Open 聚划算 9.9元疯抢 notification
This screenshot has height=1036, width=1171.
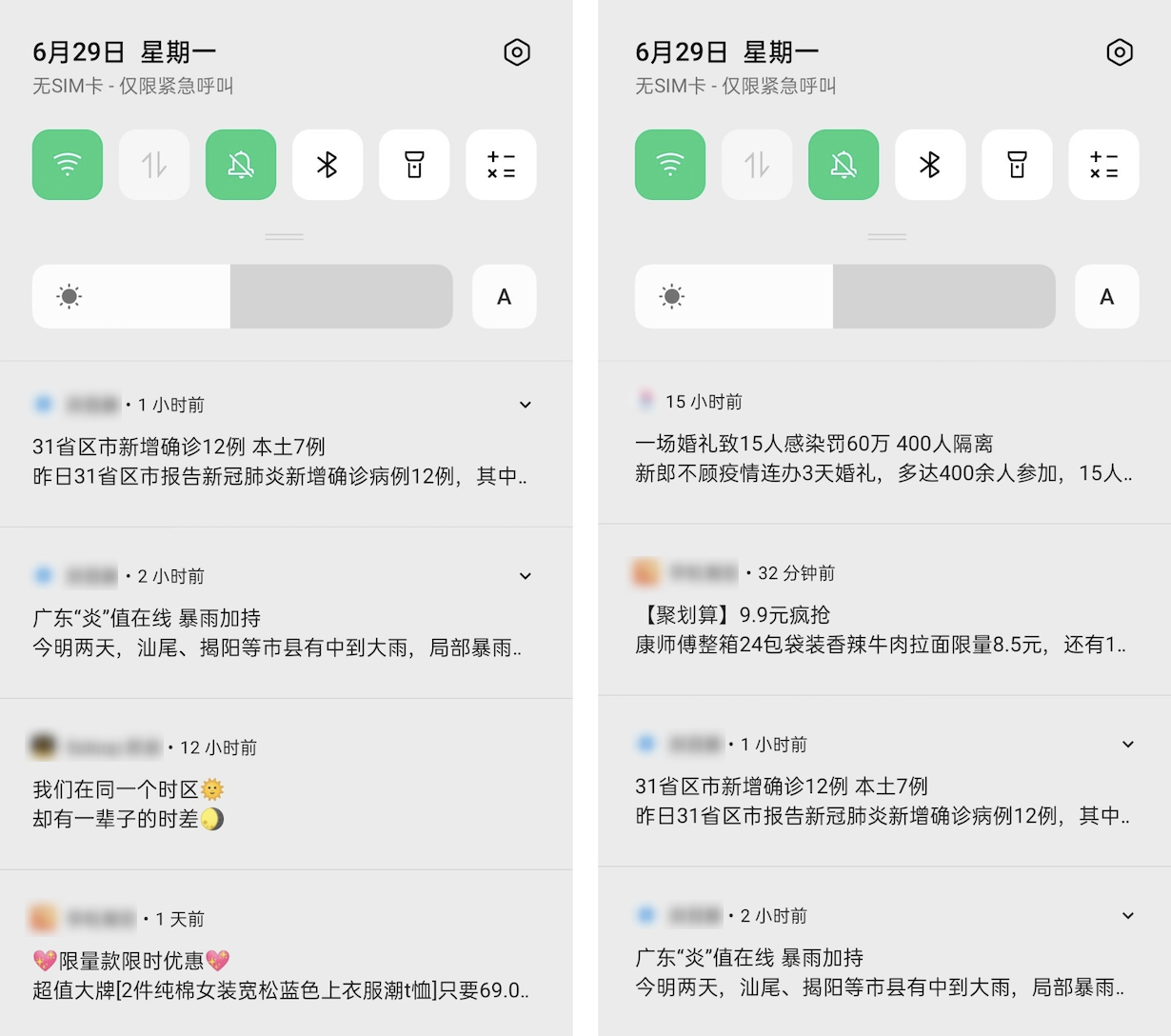tap(884, 609)
